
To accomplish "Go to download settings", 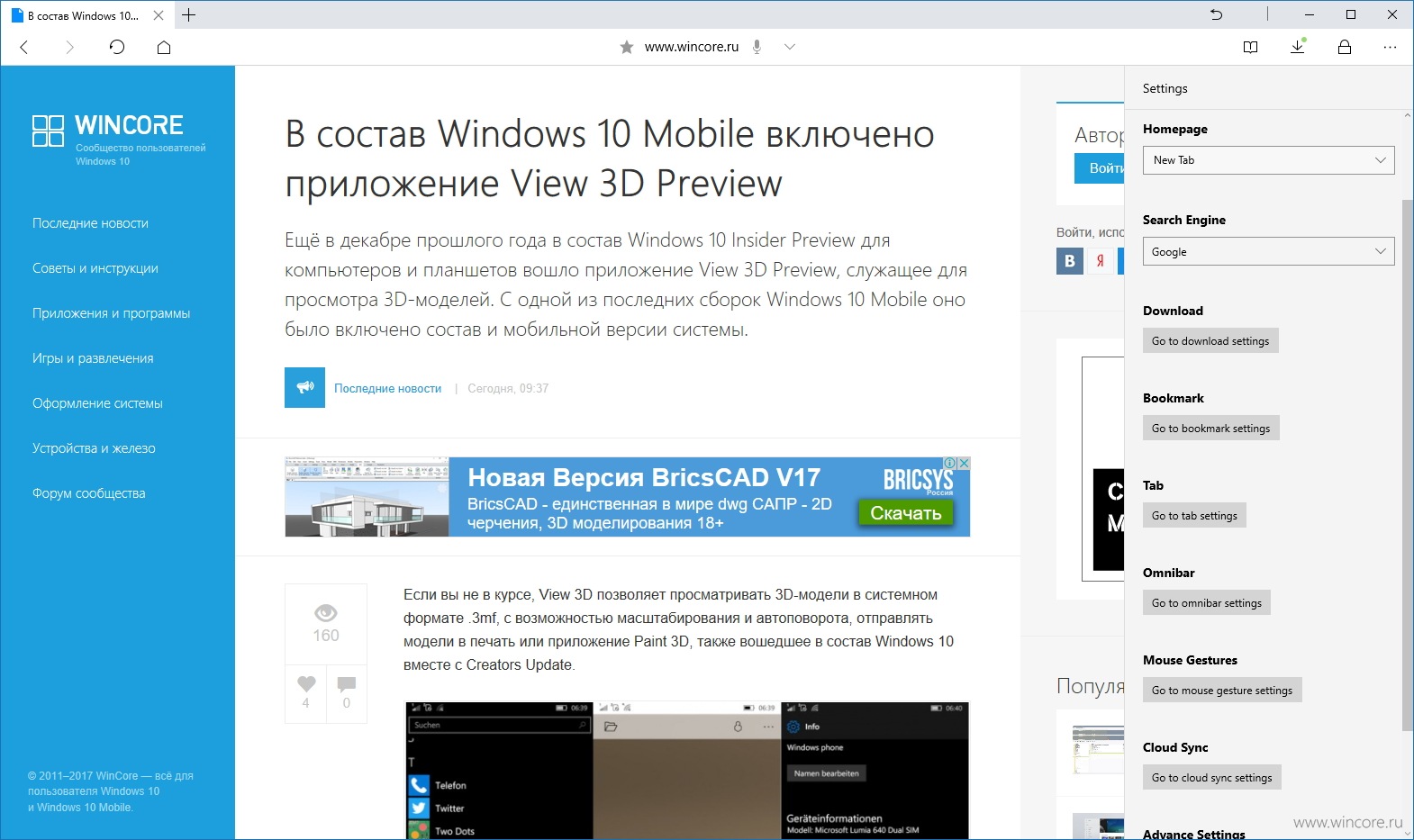I will [1210, 341].
